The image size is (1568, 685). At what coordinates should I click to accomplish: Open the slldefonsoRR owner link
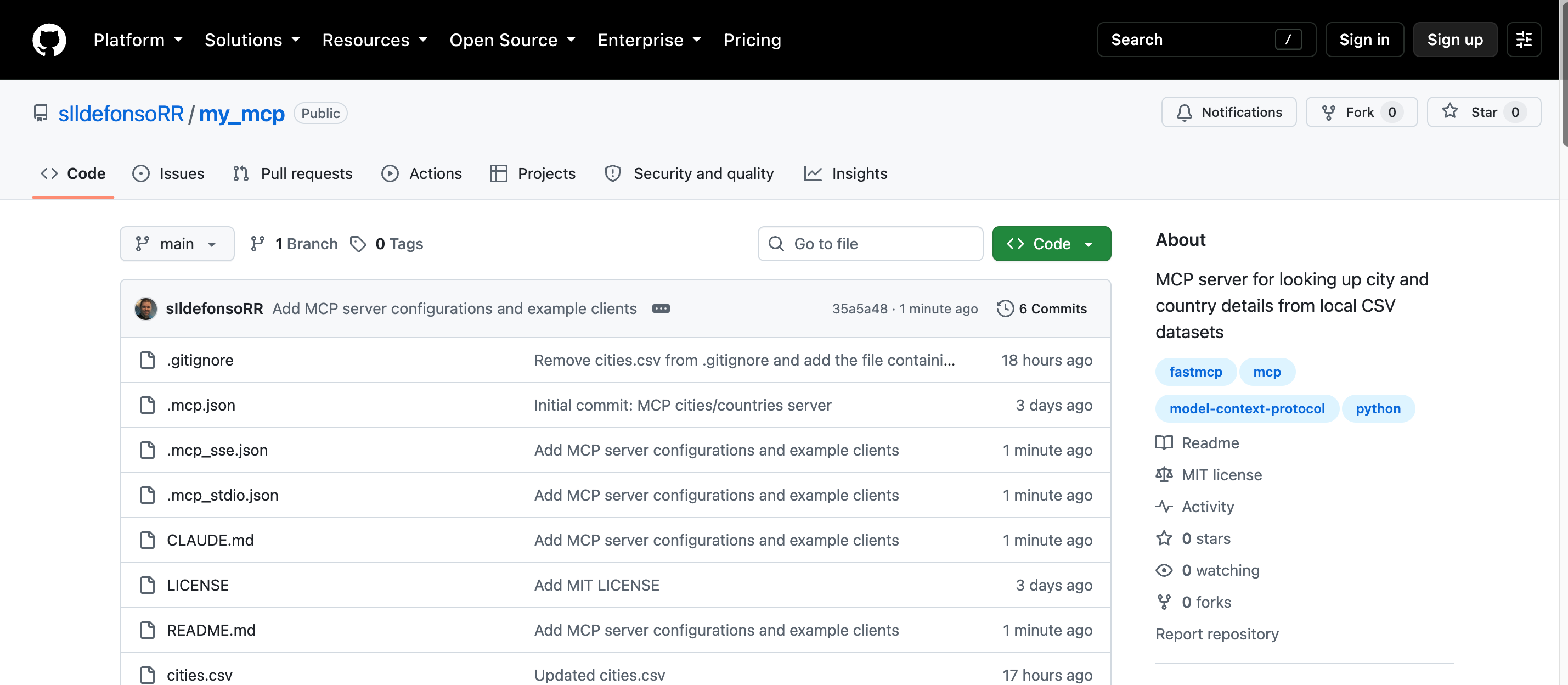(x=121, y=114)
